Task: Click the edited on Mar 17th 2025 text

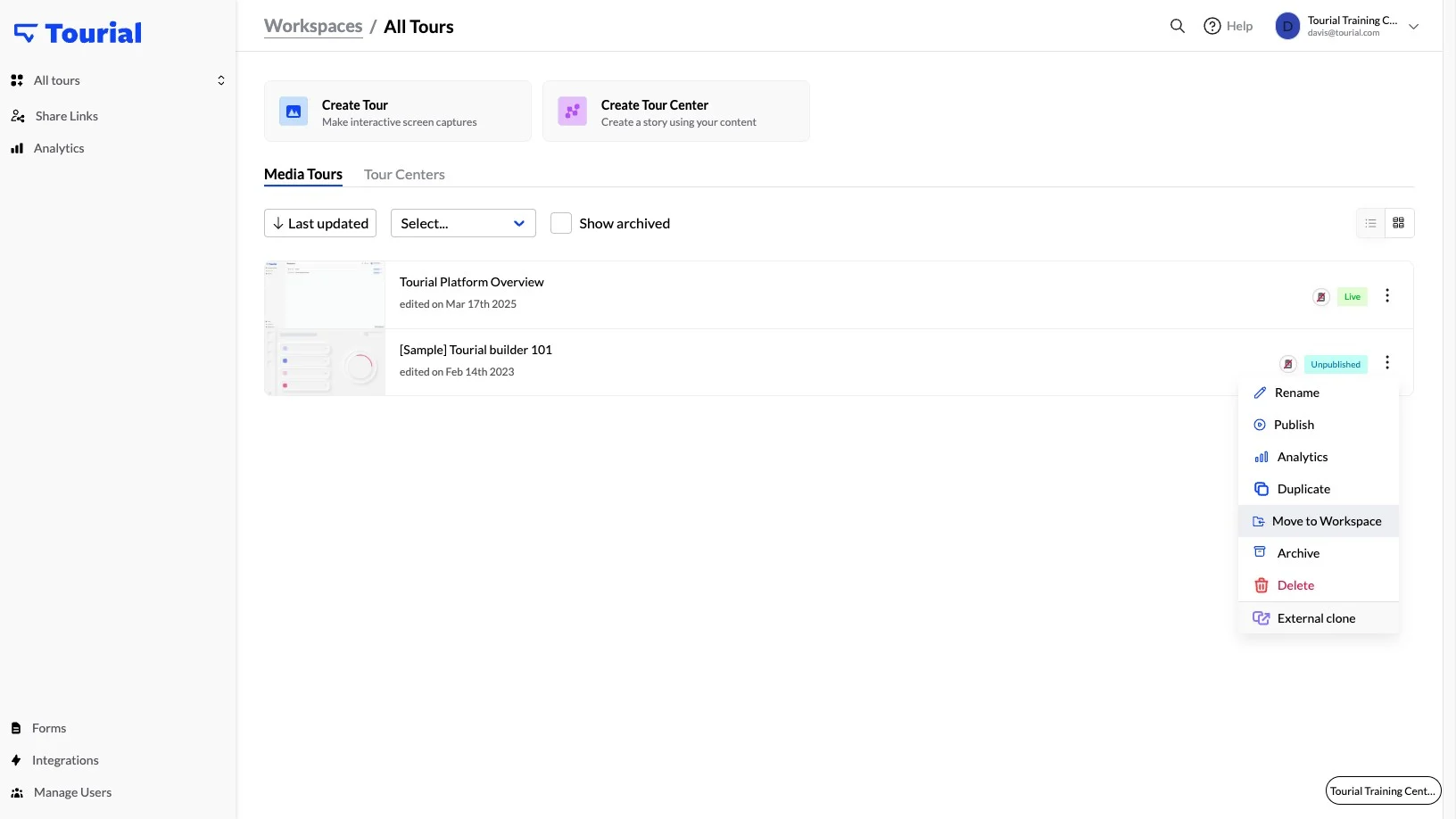Action: (458, 304)
